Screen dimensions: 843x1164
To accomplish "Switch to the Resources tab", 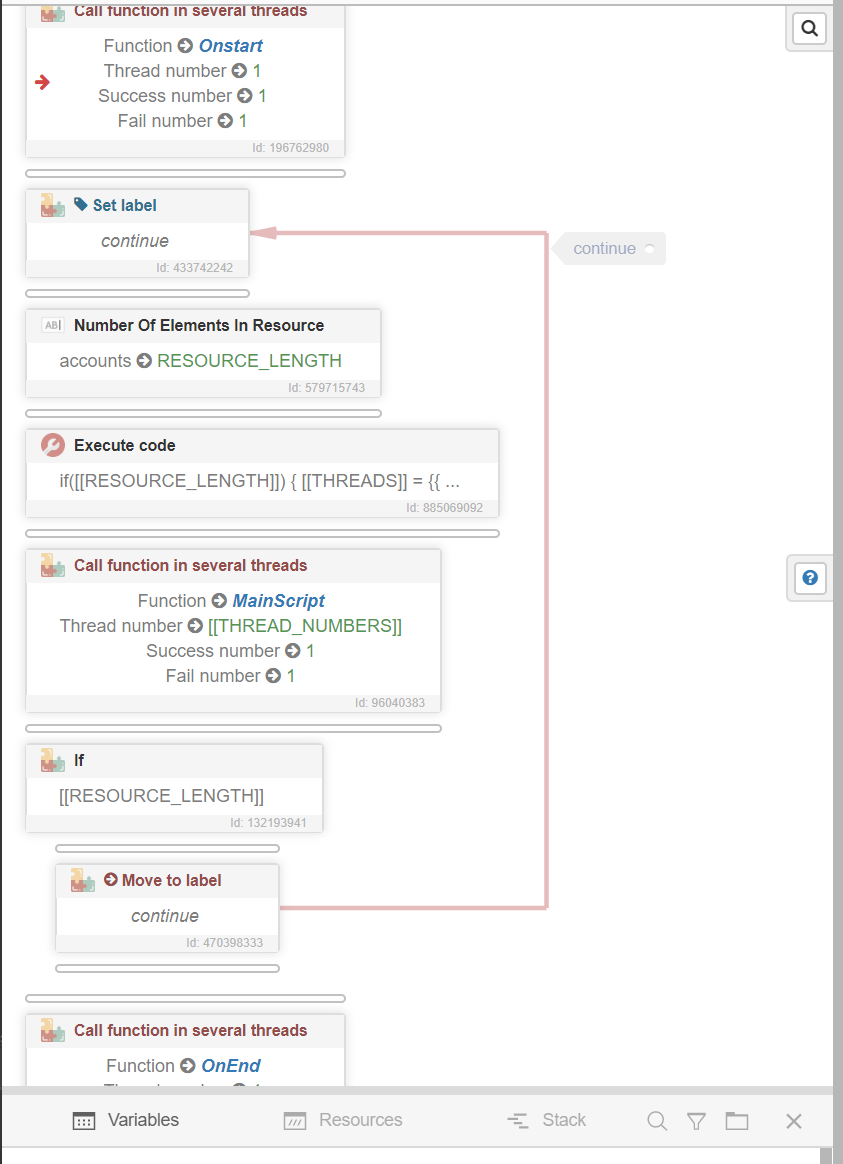I will click(x=343, y=1120).
